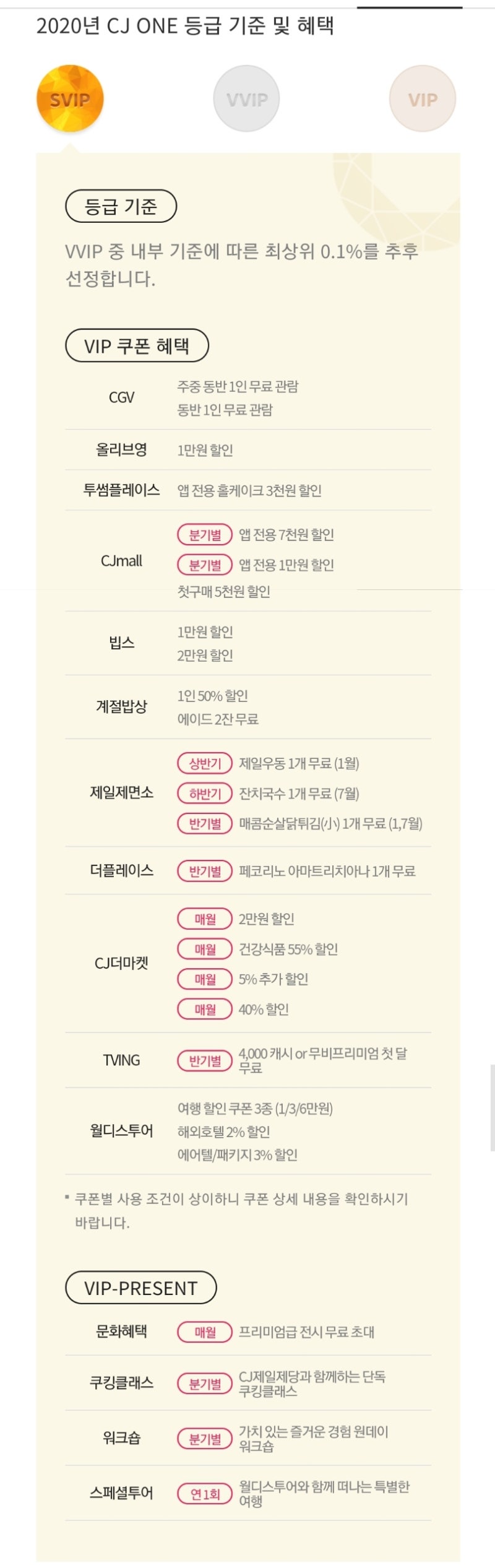Tap 매월 tag beside 건강식품 55% 할인

(x=205, y=949)
